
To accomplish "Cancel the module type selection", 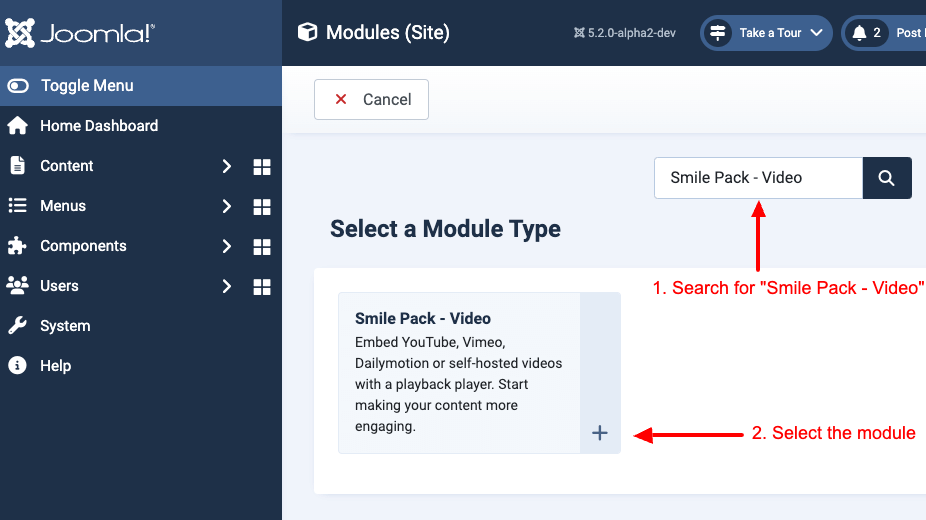I will pos(371,99).
